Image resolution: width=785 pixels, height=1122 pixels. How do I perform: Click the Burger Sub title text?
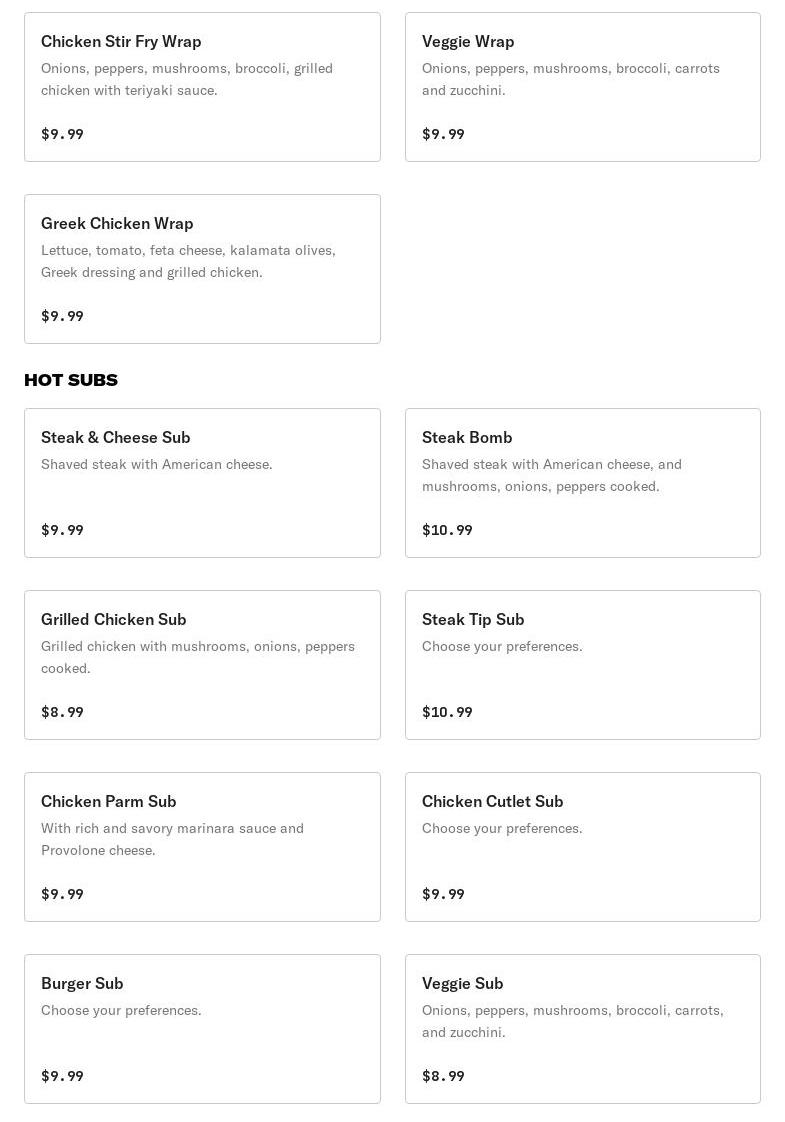82,983
